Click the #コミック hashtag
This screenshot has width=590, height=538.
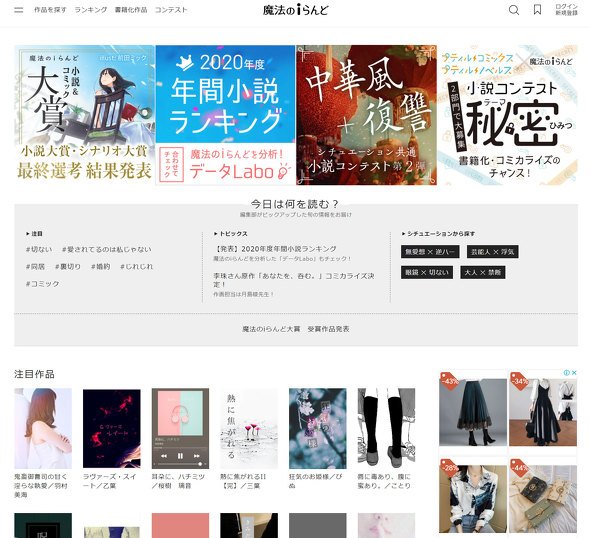(43, 284)
